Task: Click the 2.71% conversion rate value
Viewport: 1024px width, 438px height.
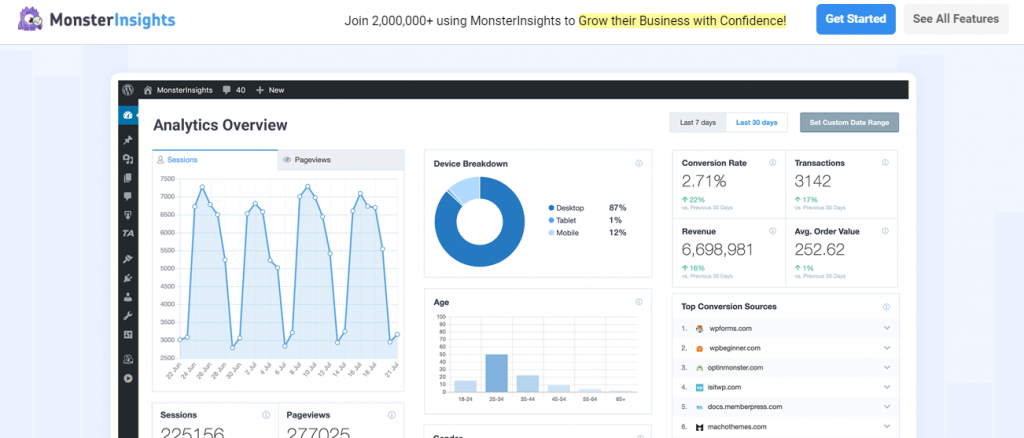Action: pyautogui.click(x=704, y=181)
